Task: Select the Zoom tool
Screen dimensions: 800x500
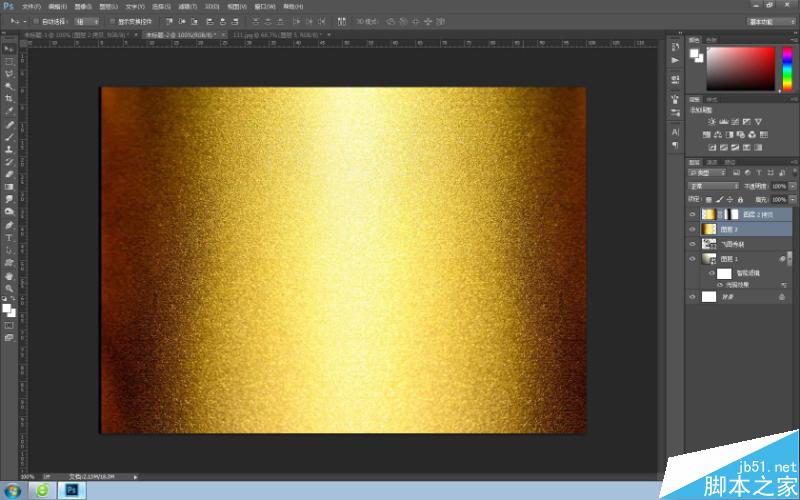Action: point(9,288)
